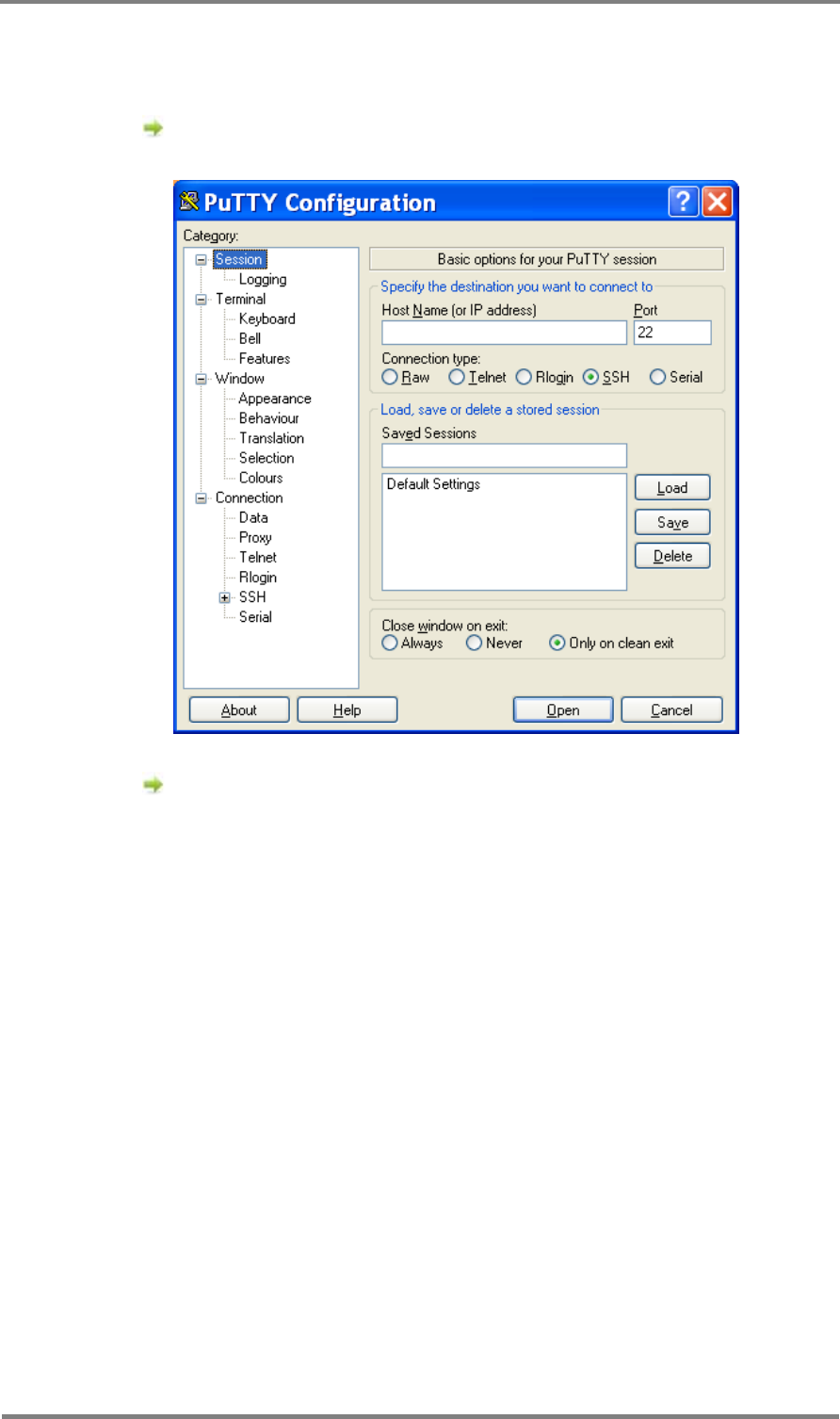The image size is (840, 1419).
Task: Click the Save session button
Action: pos(672,522)
